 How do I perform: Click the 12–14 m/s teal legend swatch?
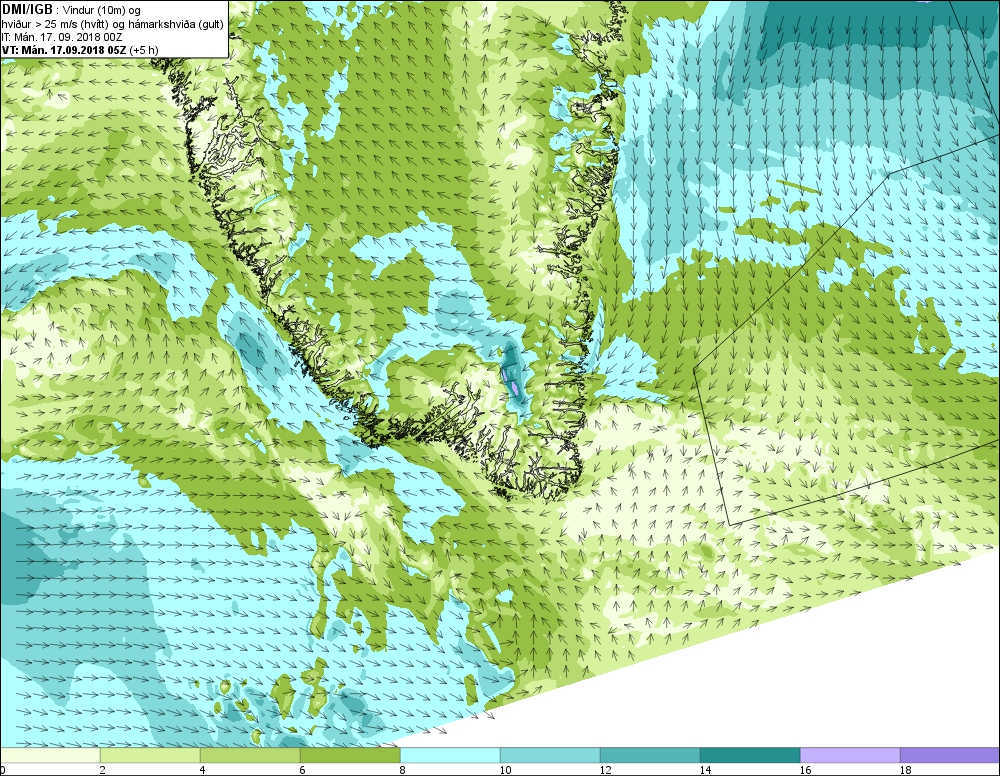[650, 755]
